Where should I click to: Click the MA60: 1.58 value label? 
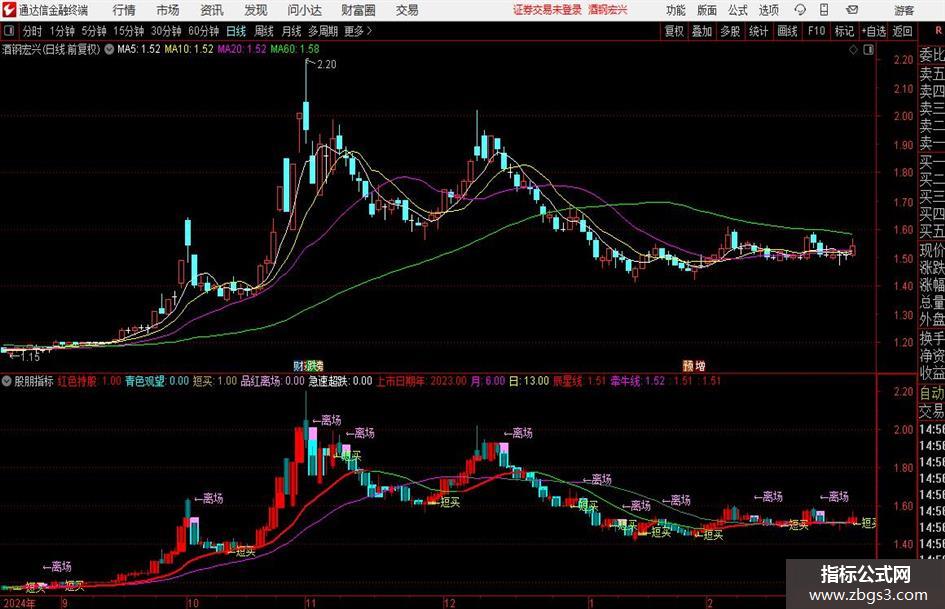pos(295,49)
